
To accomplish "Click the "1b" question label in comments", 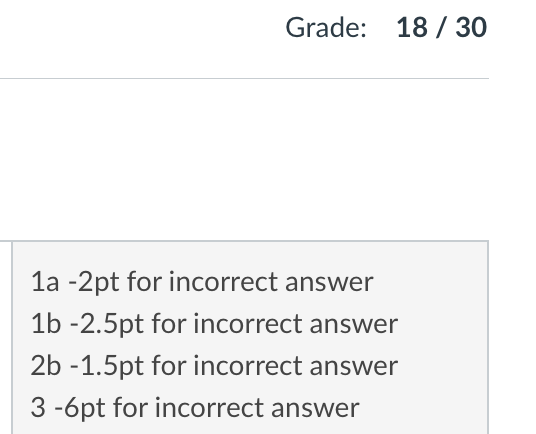I will coord(46,323).
